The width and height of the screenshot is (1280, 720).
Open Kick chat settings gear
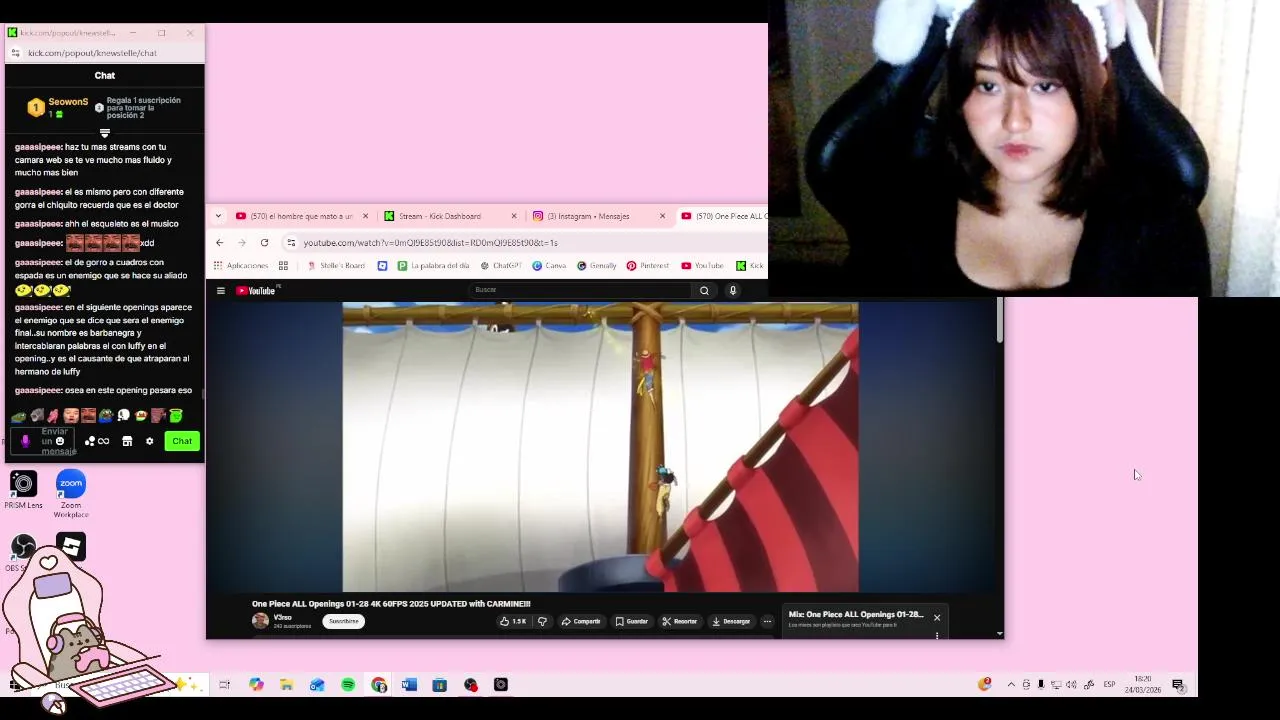click(150, 441)
